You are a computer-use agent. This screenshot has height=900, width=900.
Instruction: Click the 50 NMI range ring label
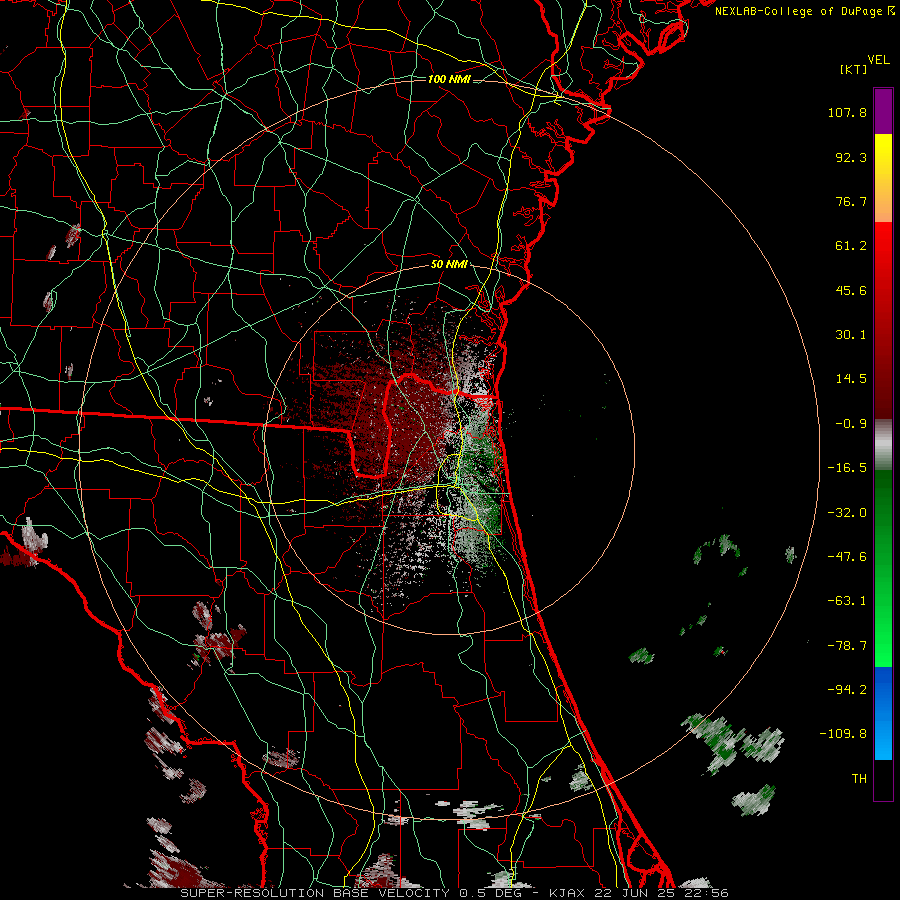click(449, 265)
